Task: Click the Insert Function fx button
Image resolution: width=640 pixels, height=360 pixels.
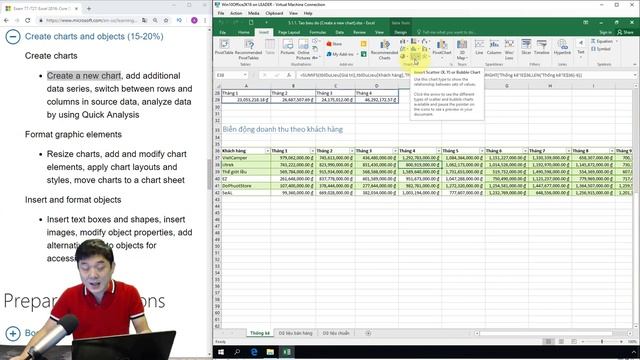Action: coord(289,75)
